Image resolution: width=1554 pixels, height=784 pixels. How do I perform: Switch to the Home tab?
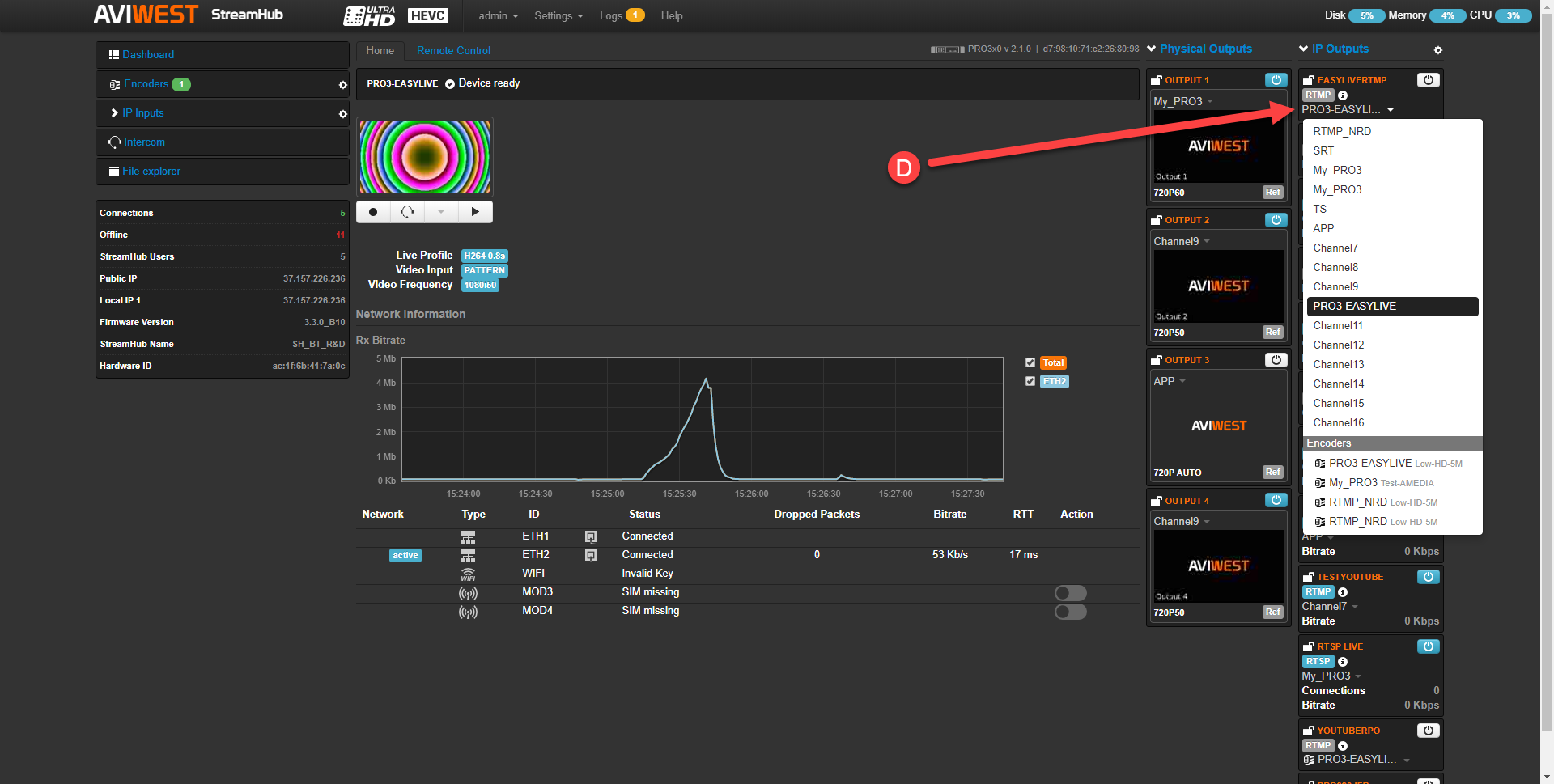click(380, 50)
